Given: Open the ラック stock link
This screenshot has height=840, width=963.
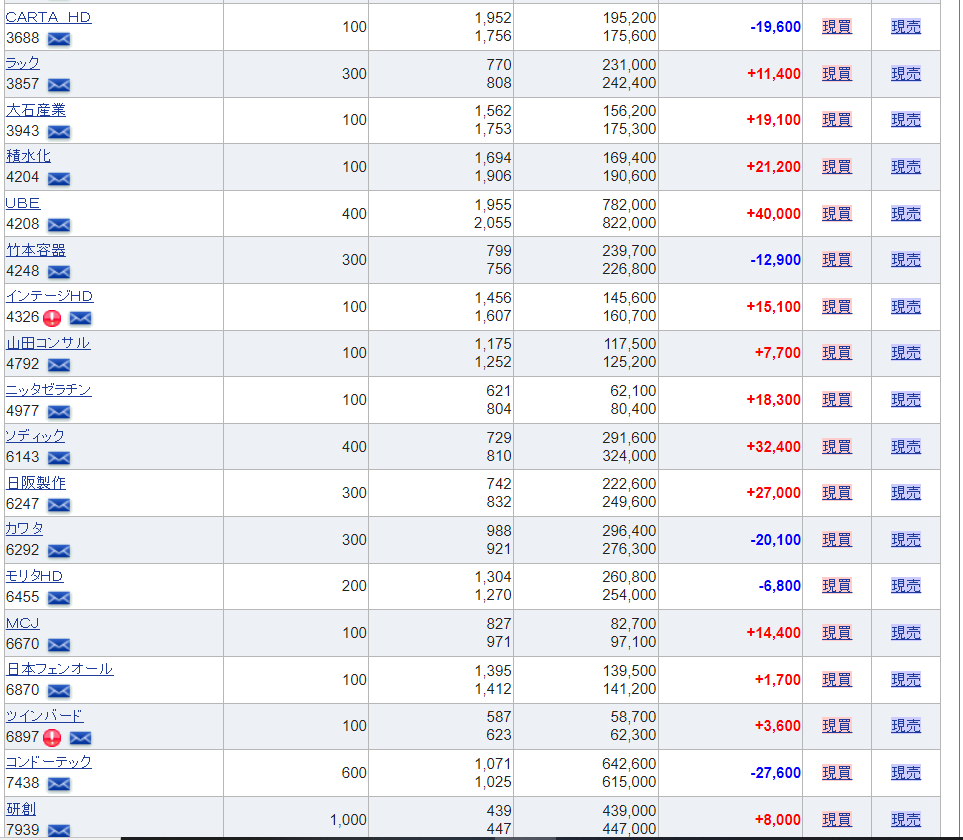Looking at the screenshot, I should (x=23, y=63).
